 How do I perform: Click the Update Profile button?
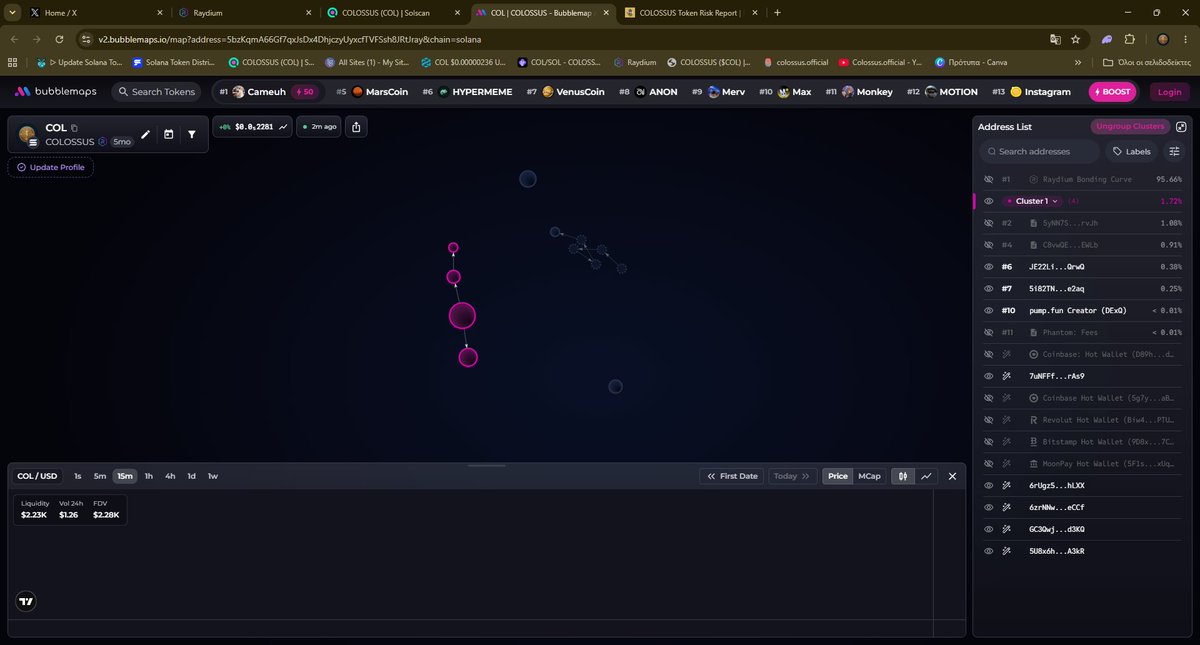point(51,167)
